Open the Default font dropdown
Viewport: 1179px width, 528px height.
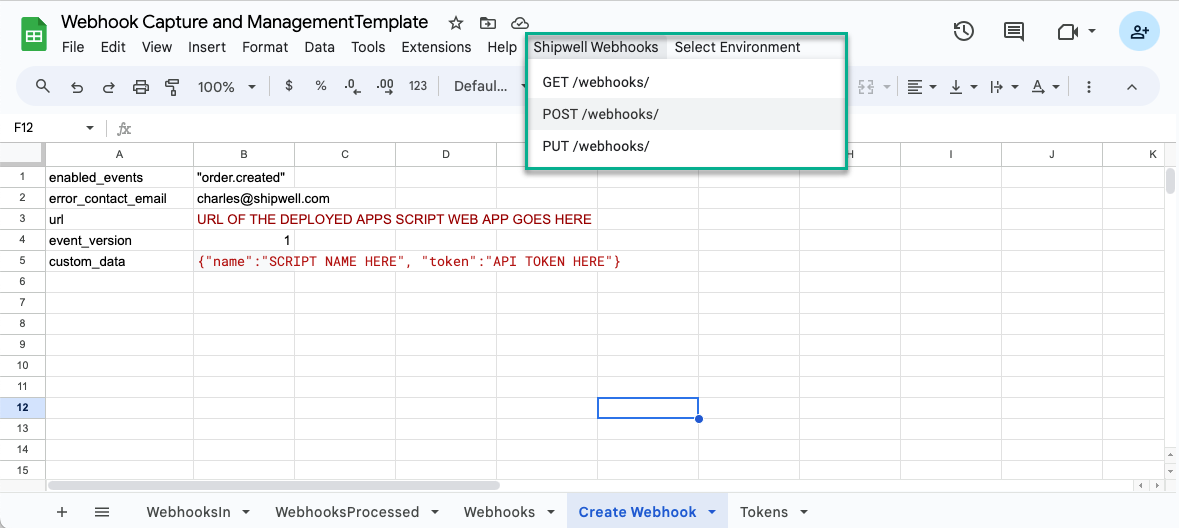[x=489, y=86]
